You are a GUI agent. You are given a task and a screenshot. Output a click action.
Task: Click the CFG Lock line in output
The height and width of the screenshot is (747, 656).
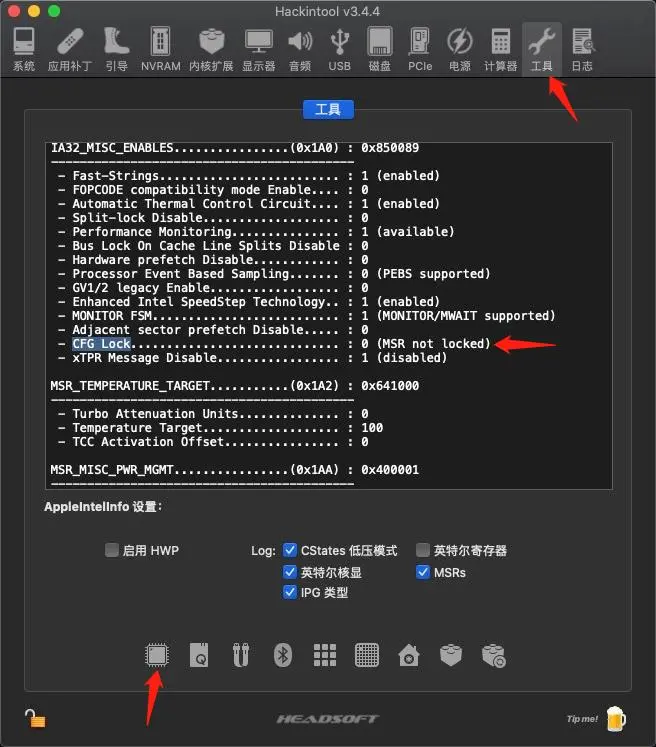click(102, 344)
